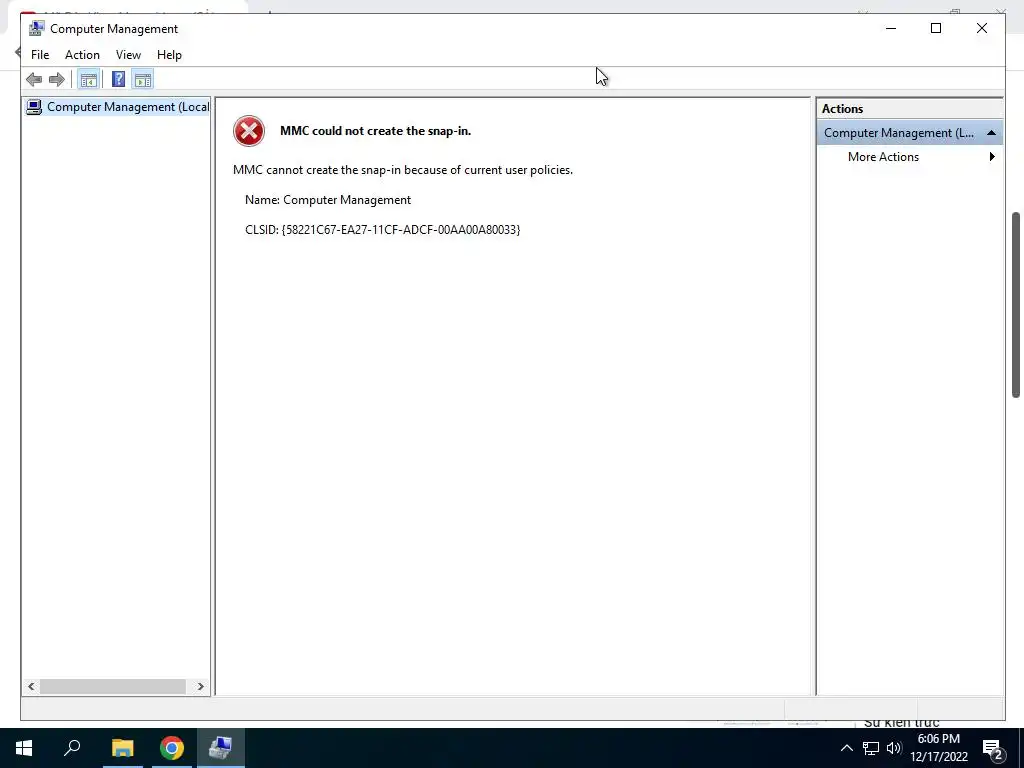Click the tree pane scroll left arrow

click(31, 686)
